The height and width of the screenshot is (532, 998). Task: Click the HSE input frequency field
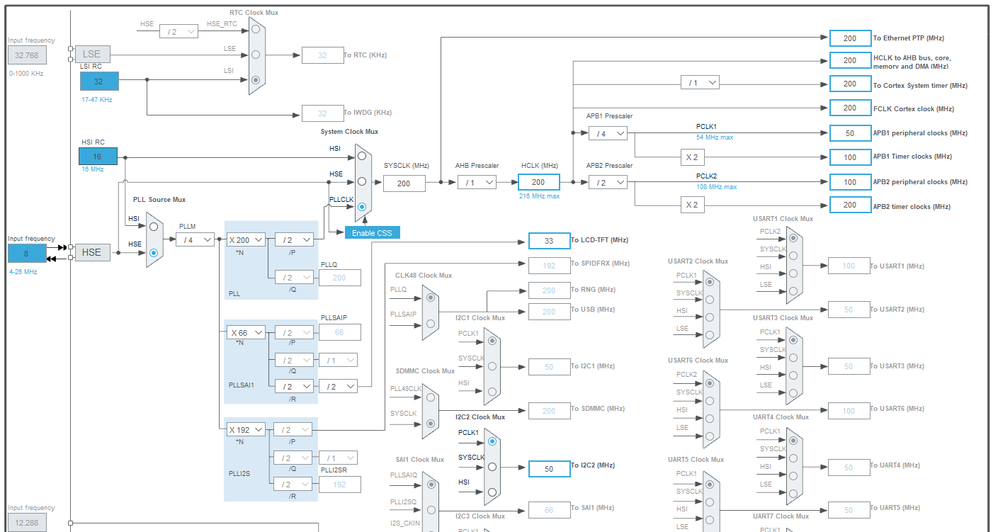point(27,253)
